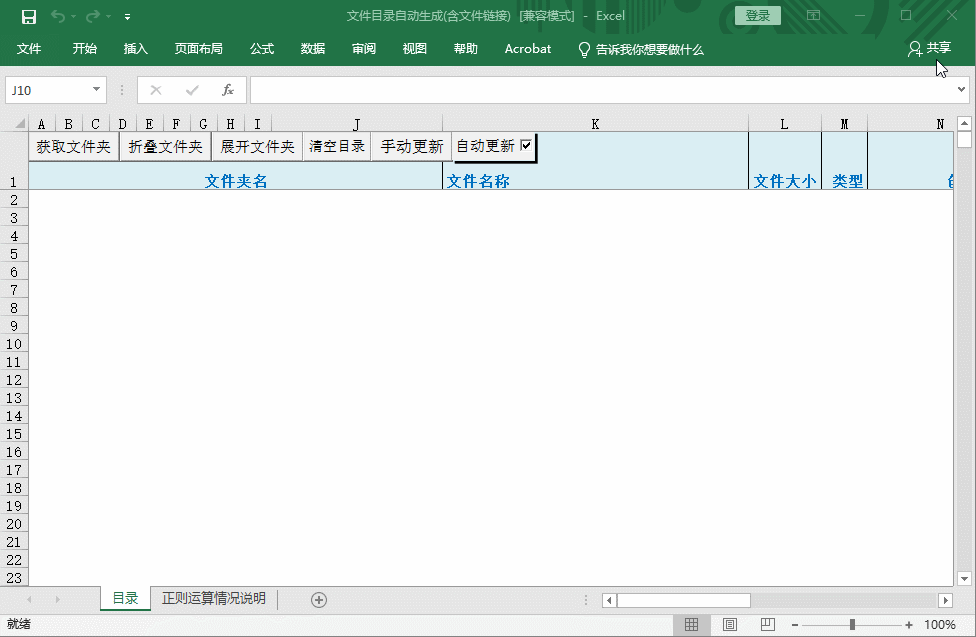
Task: Click the Undo arrow icon
Action: [58, 17]
